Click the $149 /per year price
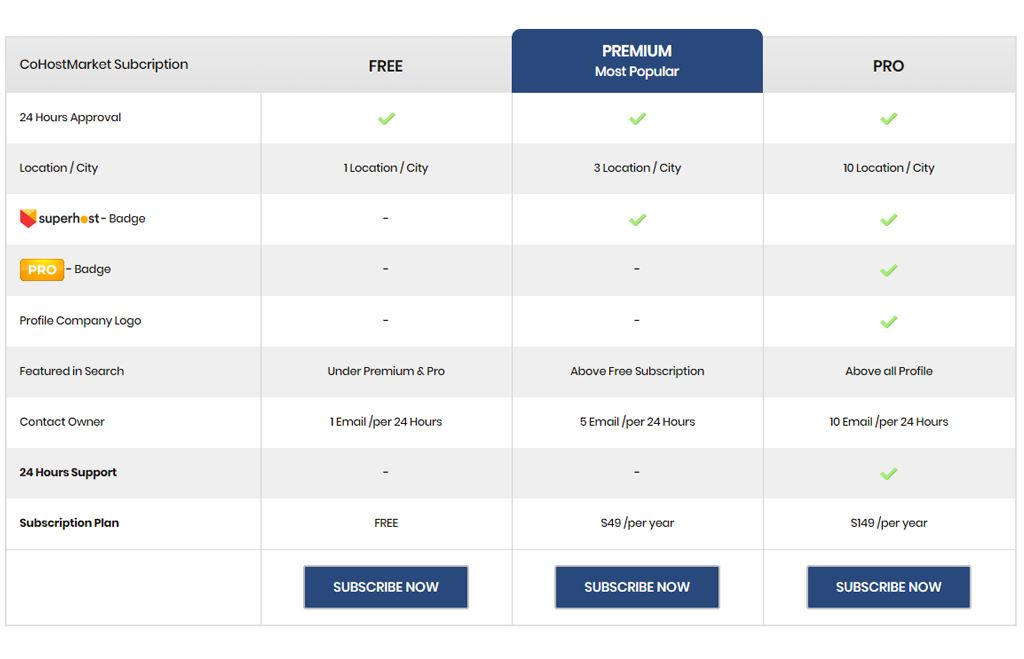The image size is (1024, 659). [x=889, y=522]
